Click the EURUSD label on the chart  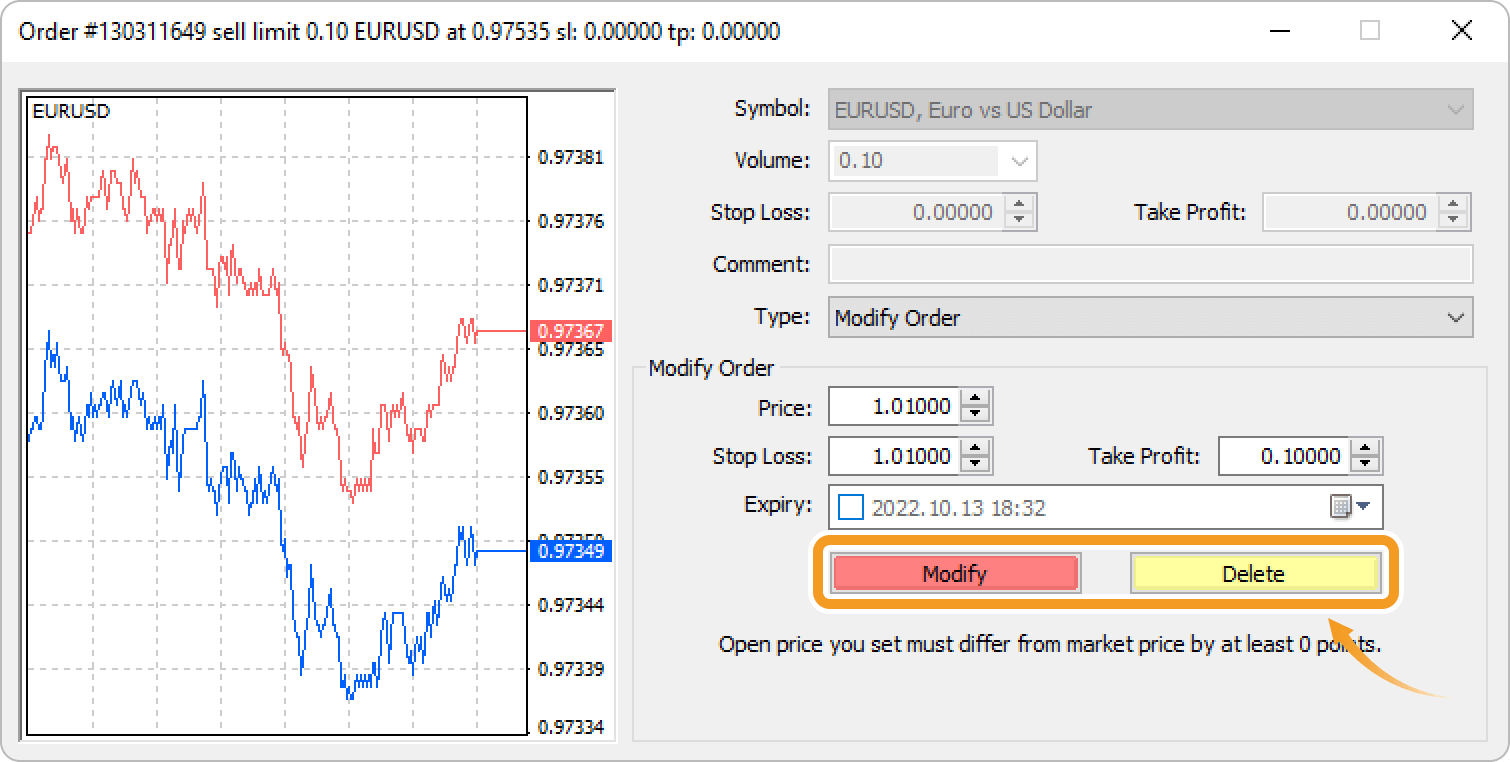(71, 111)
